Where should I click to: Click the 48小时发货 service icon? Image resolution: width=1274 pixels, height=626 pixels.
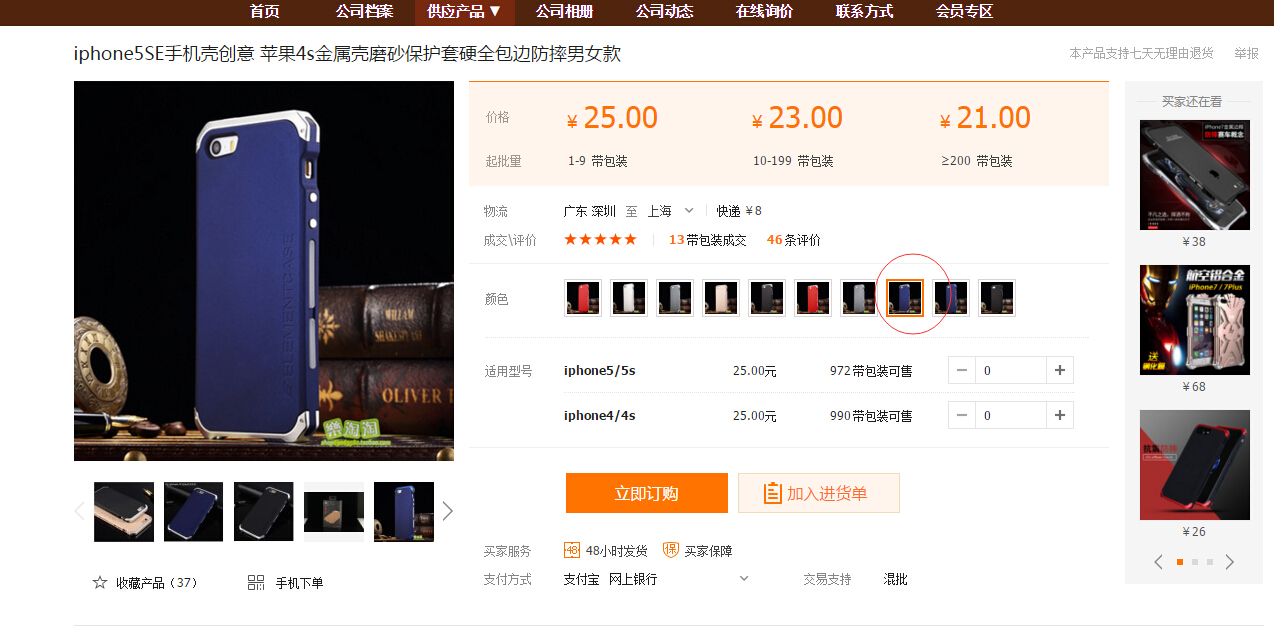[572, 550]
